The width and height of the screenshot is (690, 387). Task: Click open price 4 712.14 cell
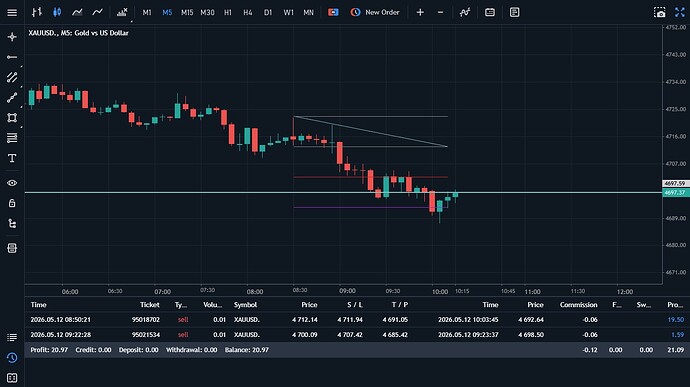point(305,320)
